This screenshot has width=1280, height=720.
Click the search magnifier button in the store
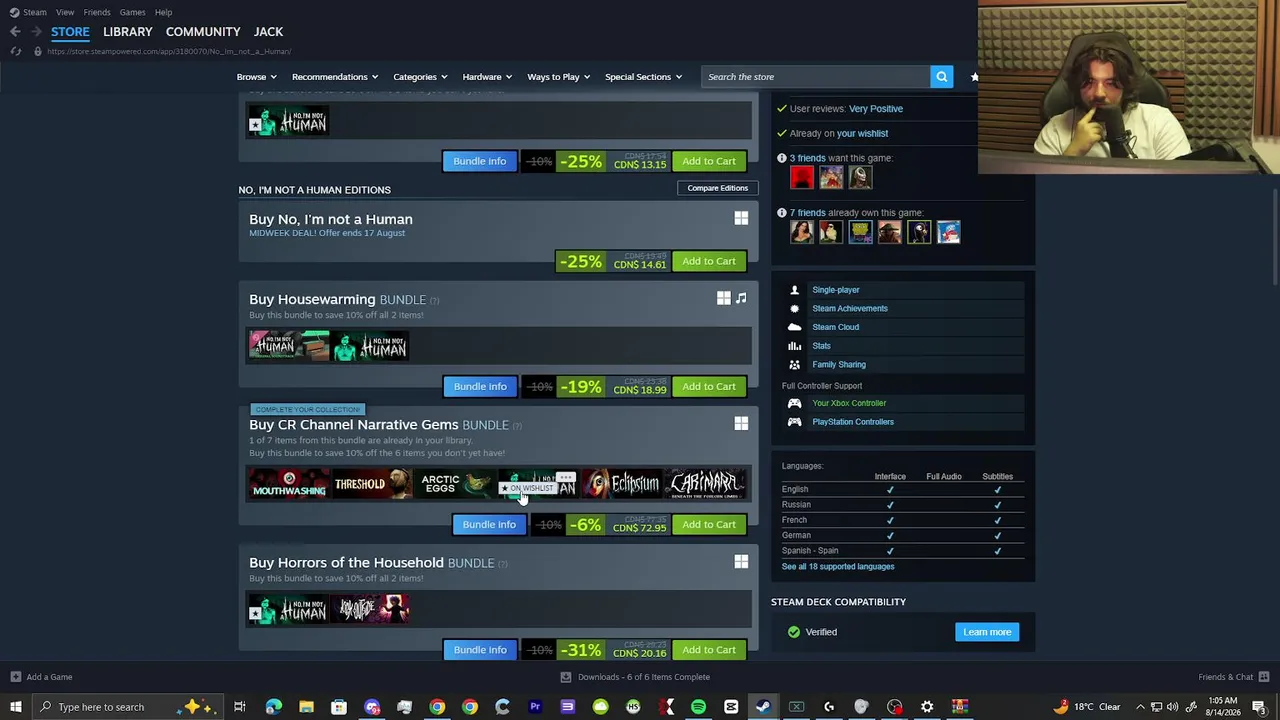click(x=941, y=77)
